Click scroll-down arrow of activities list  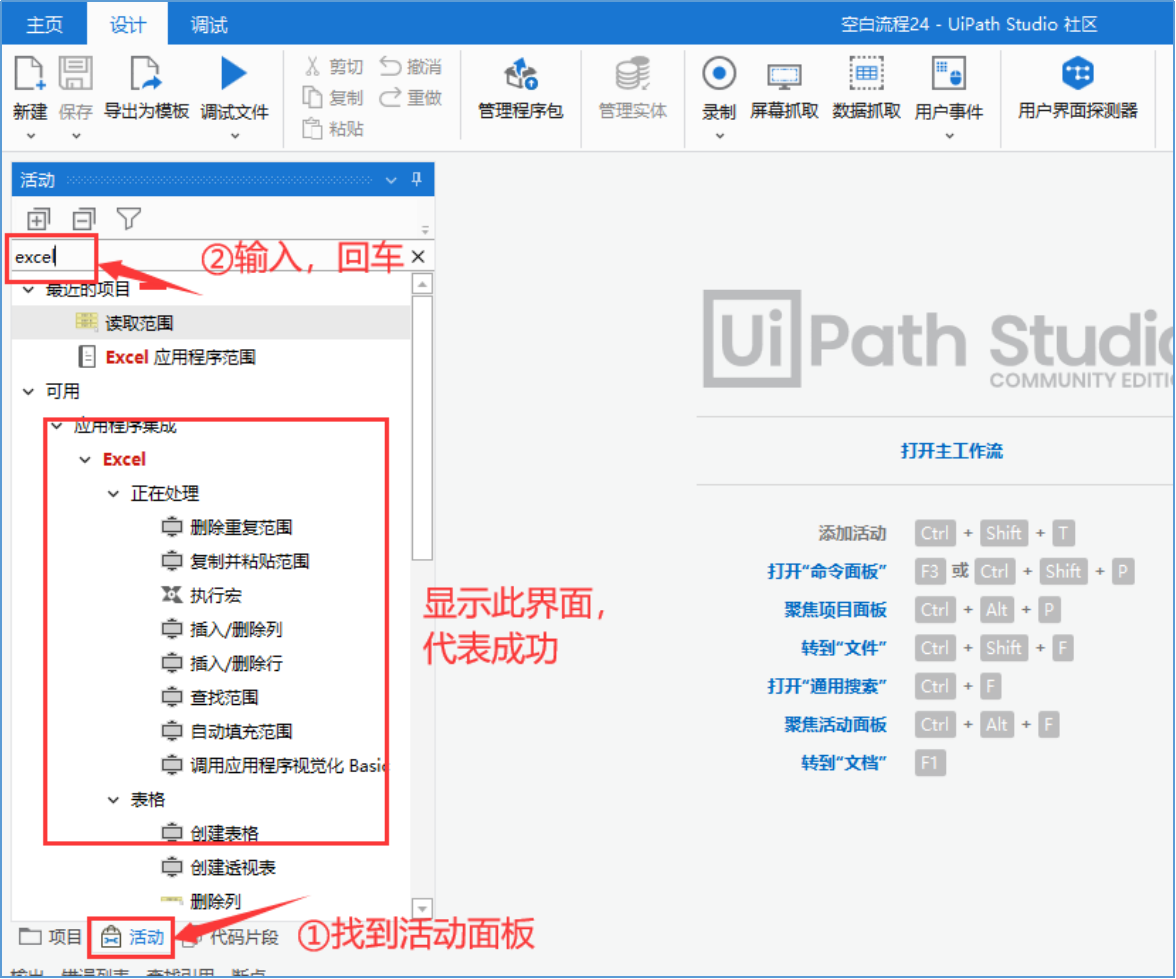(x=422, y=908)
